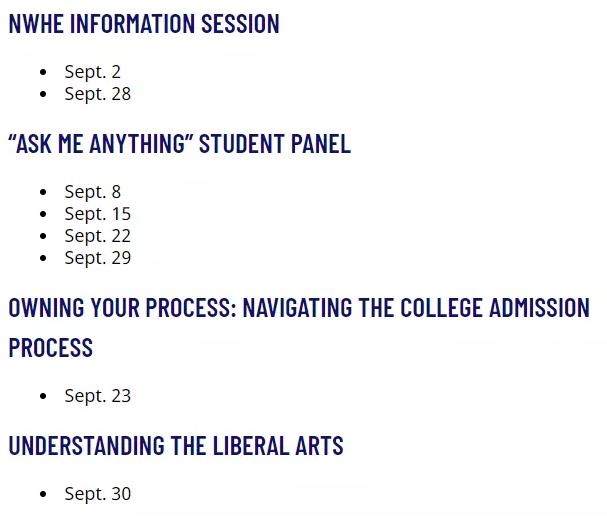Image resolution: width=607 pixels, height=520 pixels.
Task: Click the bullet beside Sept. 2
Action: 43,72
